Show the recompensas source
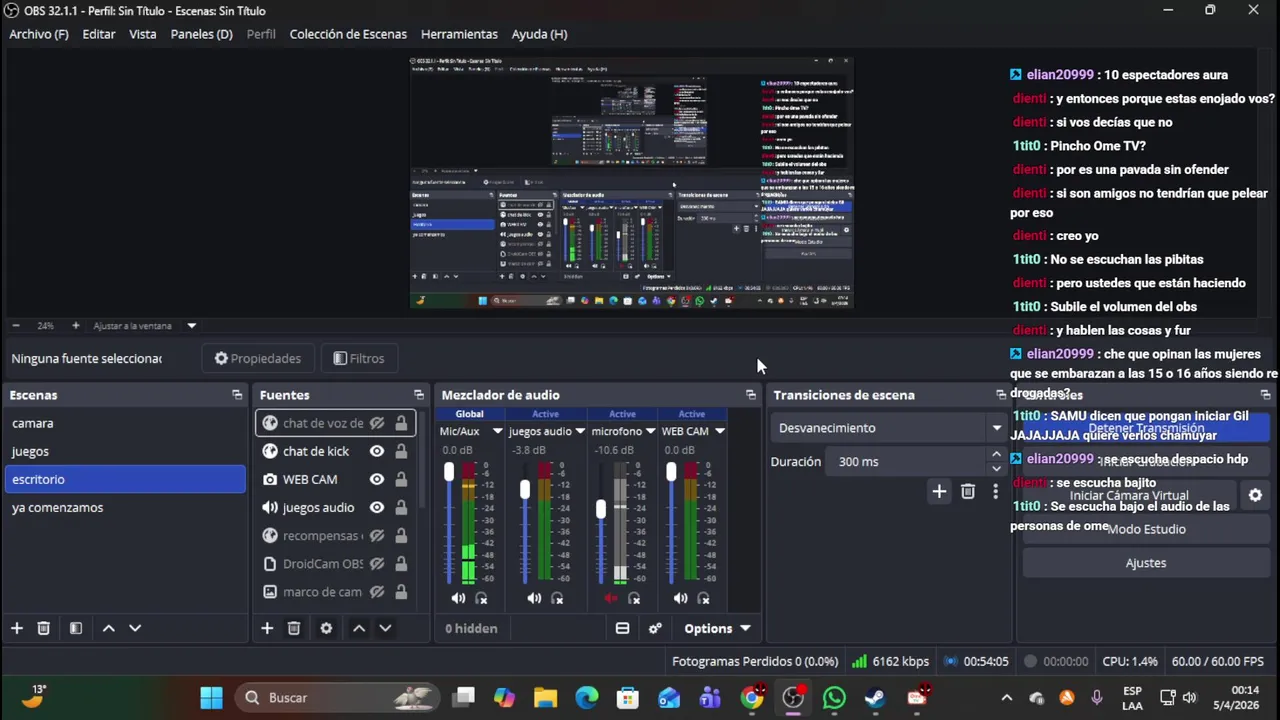The height and width of the screenshot is (720, 1280). pos(377,535)
